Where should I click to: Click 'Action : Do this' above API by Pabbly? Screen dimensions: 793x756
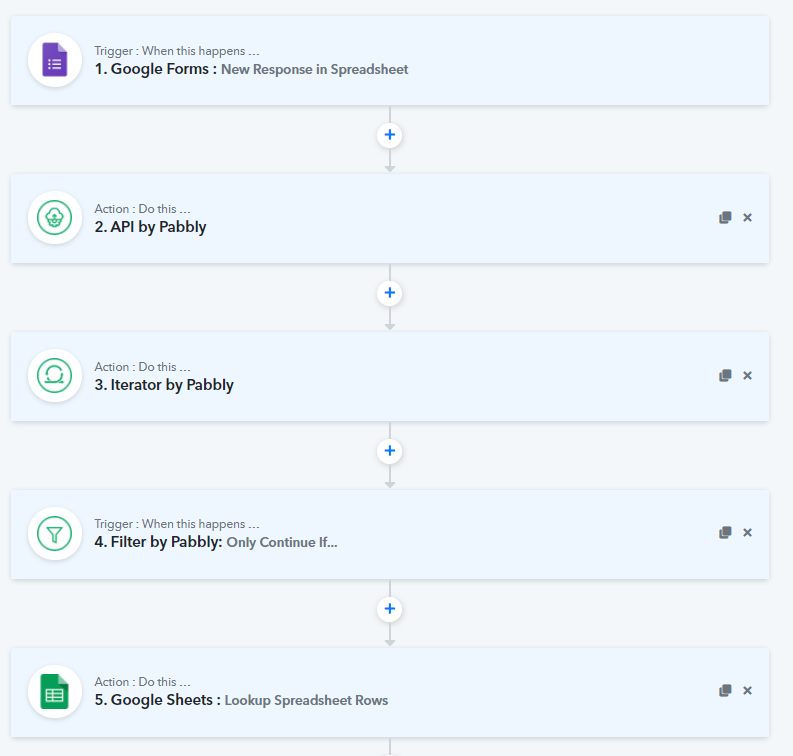(x=142, y=209)
